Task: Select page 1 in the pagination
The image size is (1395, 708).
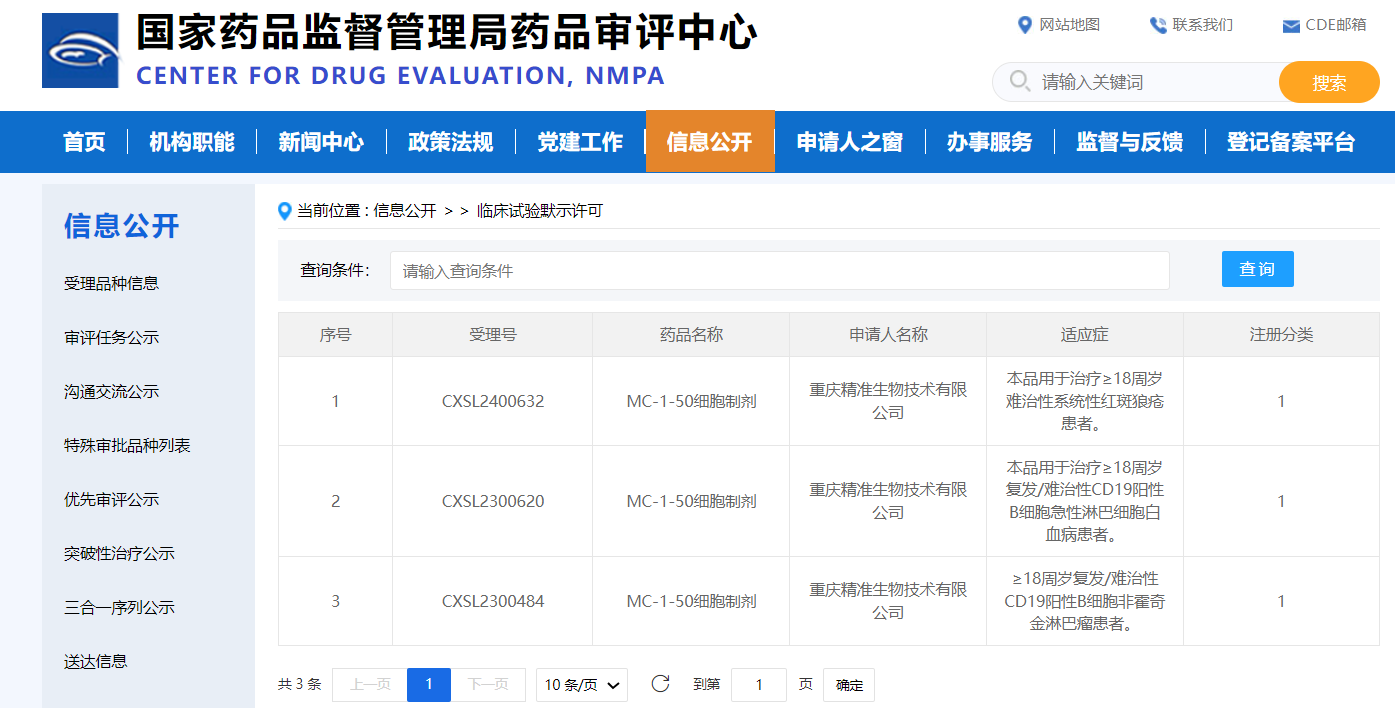Action: coord(429,684)
